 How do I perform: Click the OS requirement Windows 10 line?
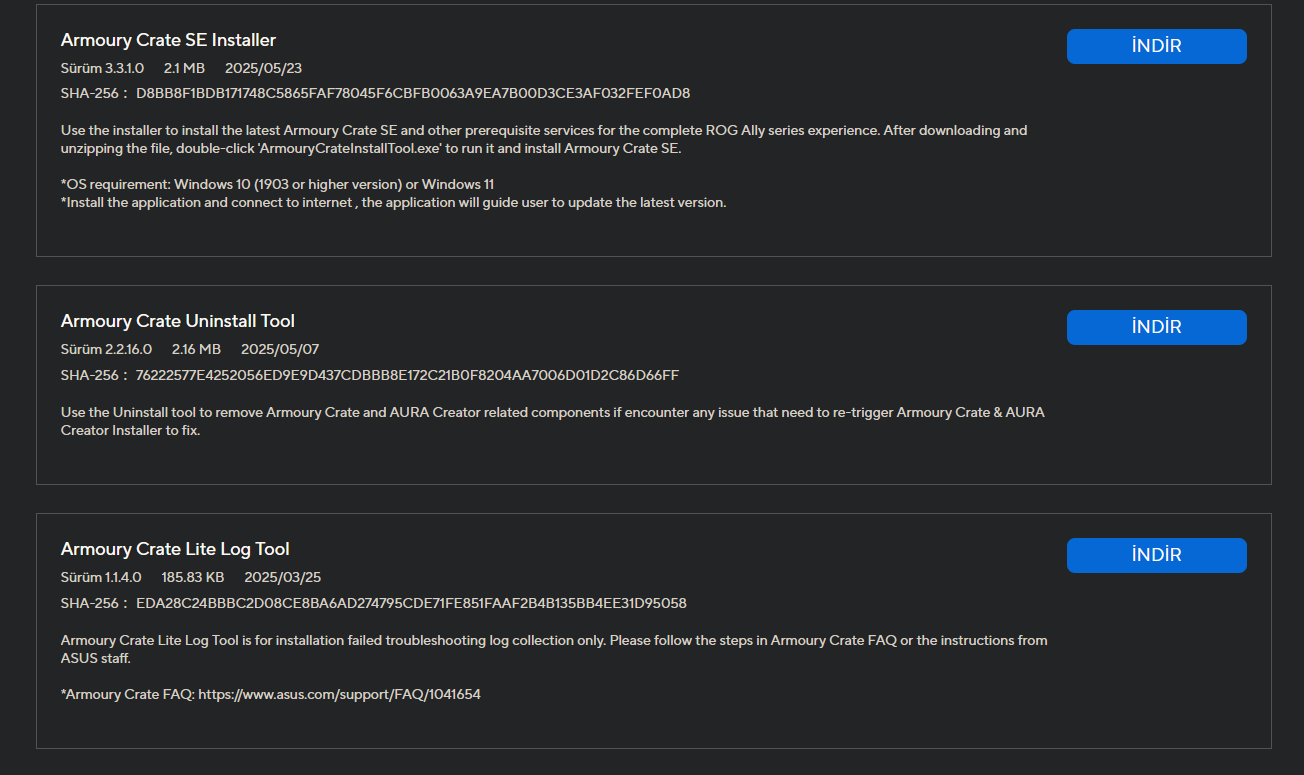click(x=277, y=184)
